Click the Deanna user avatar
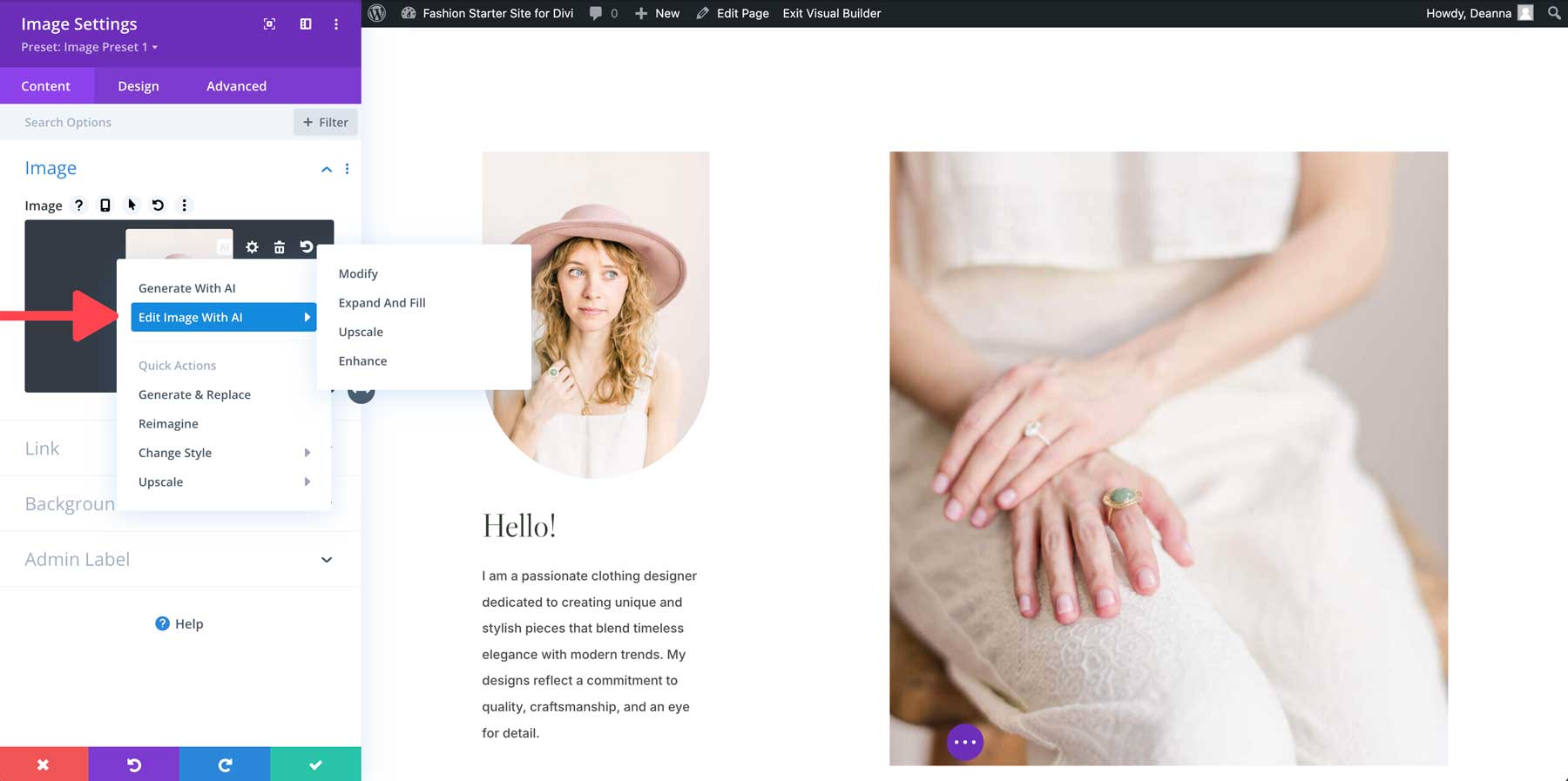Image resolution: width=1568 pixels, height=781 pixels. (1525, 13)
